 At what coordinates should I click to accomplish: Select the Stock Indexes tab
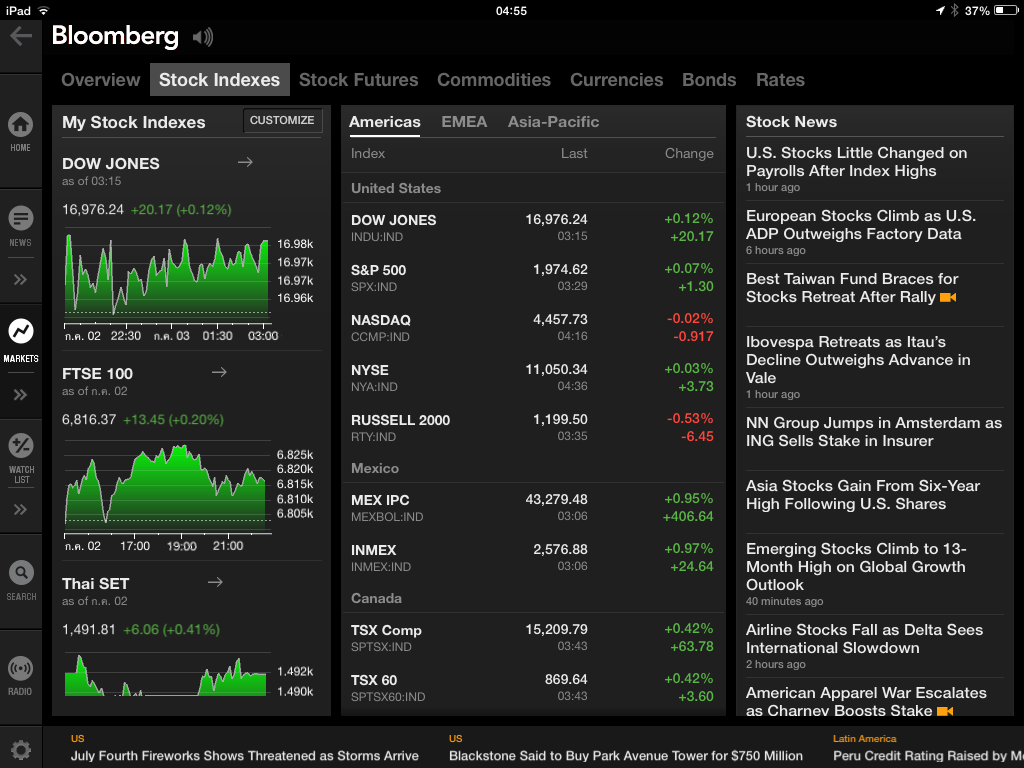[x=219, y=80]
